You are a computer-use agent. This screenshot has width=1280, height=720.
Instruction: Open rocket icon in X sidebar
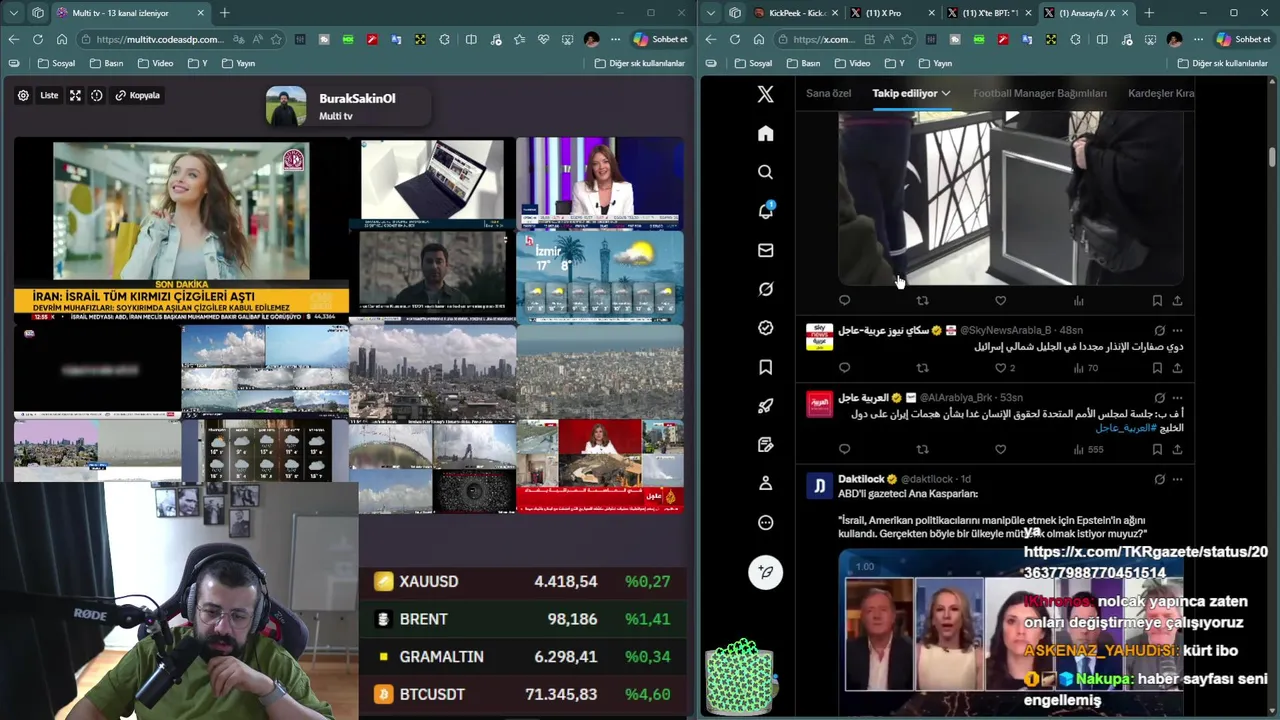point(765,406)
